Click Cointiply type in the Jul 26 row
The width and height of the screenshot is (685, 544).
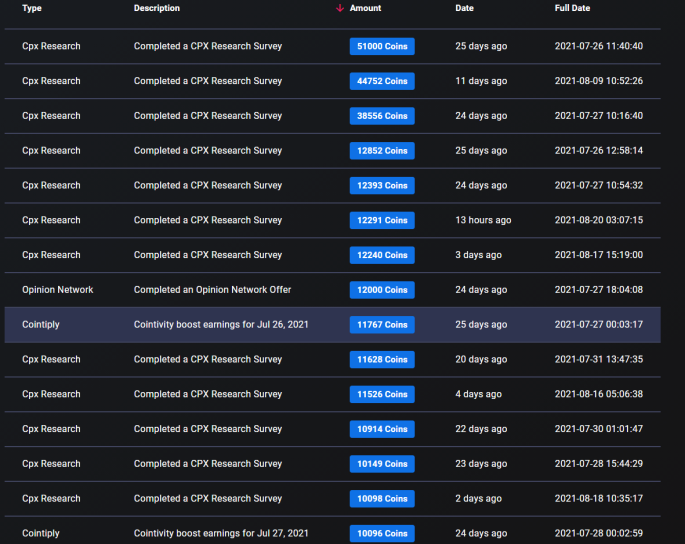pos(41,325)
